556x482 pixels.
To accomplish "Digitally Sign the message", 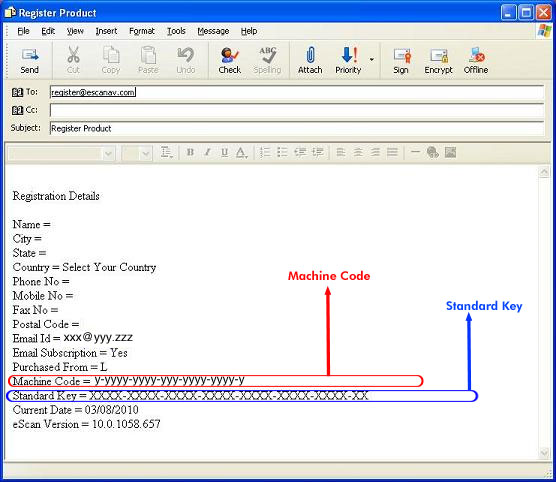I will [x=401, y=60].
